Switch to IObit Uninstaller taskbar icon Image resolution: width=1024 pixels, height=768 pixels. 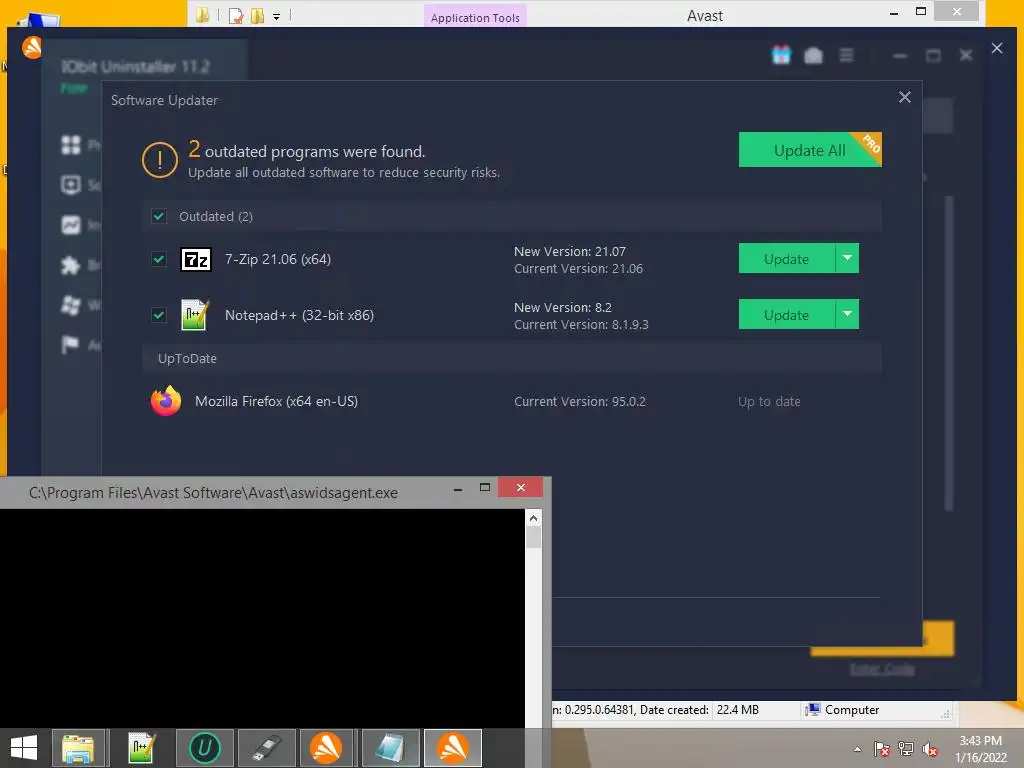[204, 748]
